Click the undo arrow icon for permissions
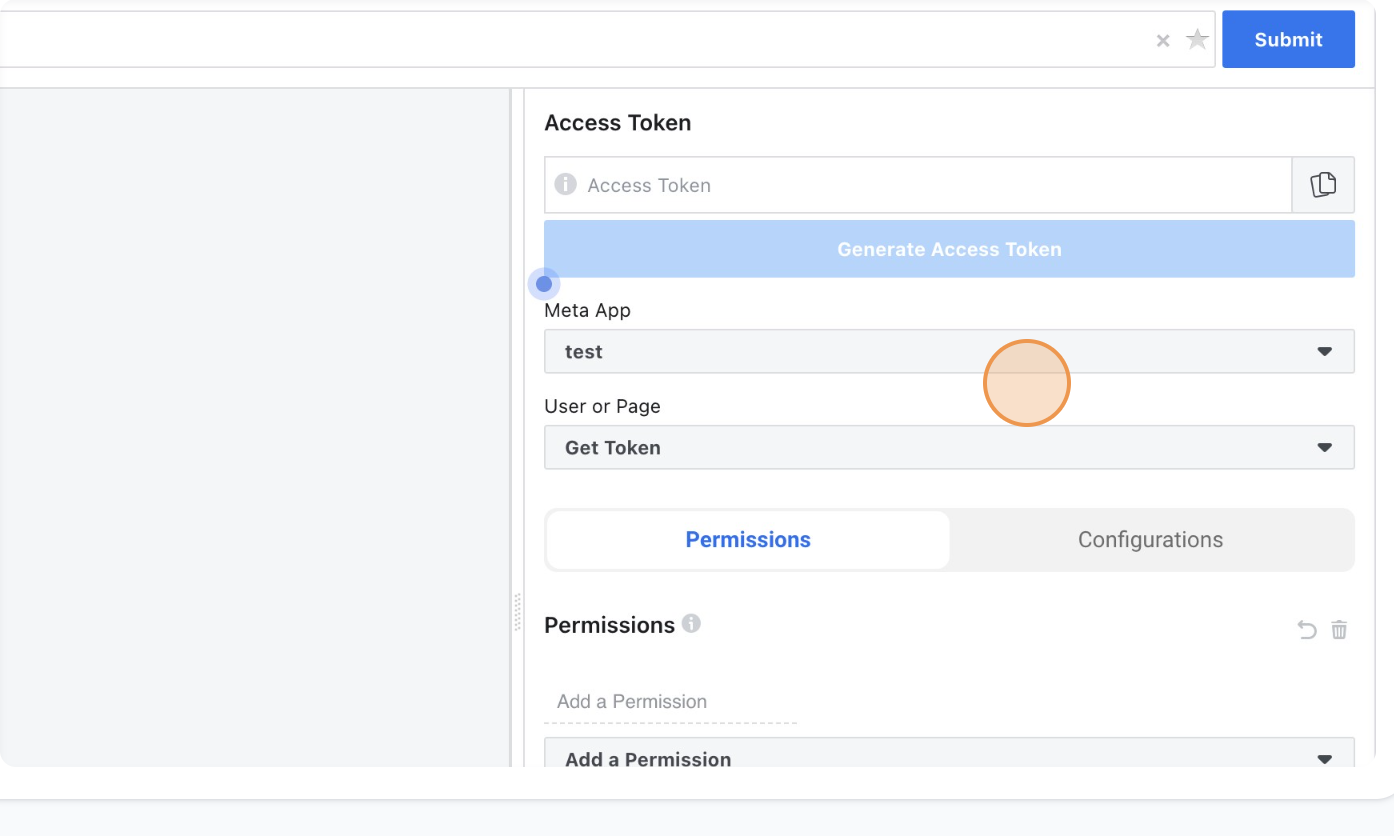The image size is (1394, 836). point(1307,630)
